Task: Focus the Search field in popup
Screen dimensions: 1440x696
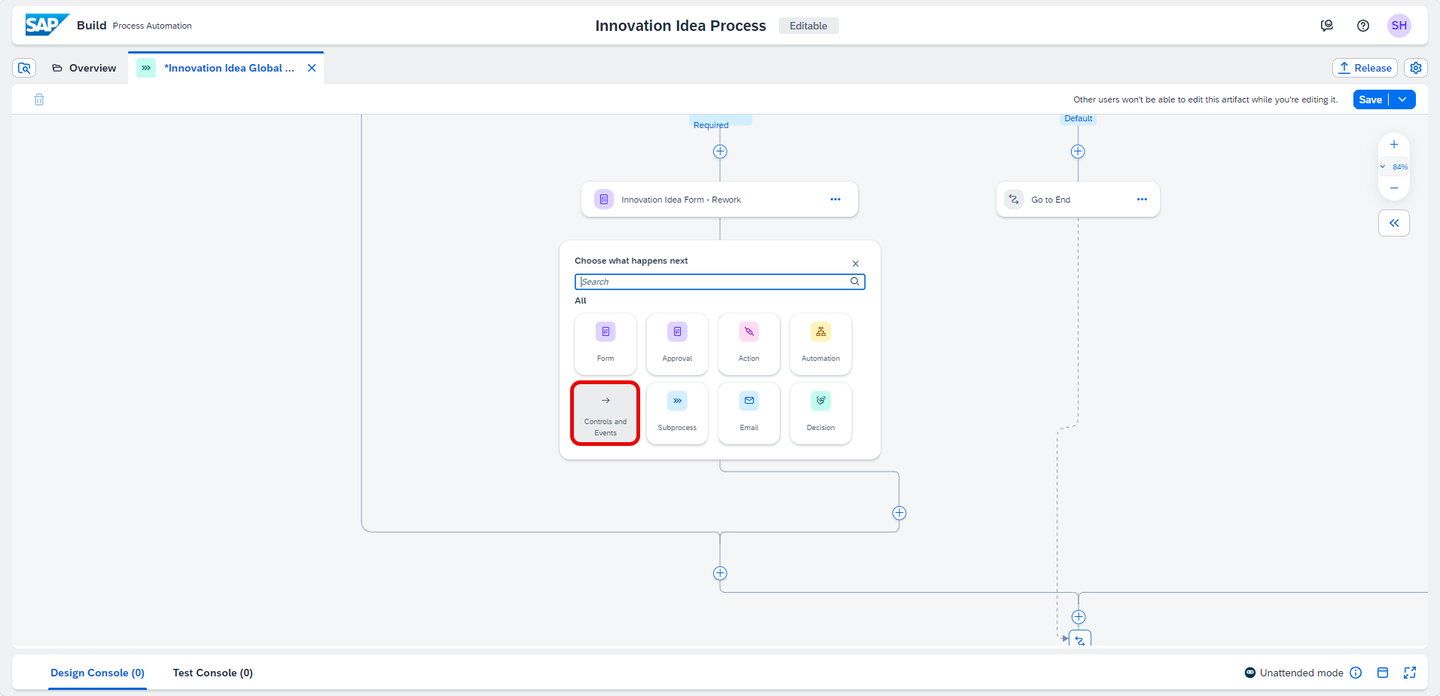Action: point(720,282)
